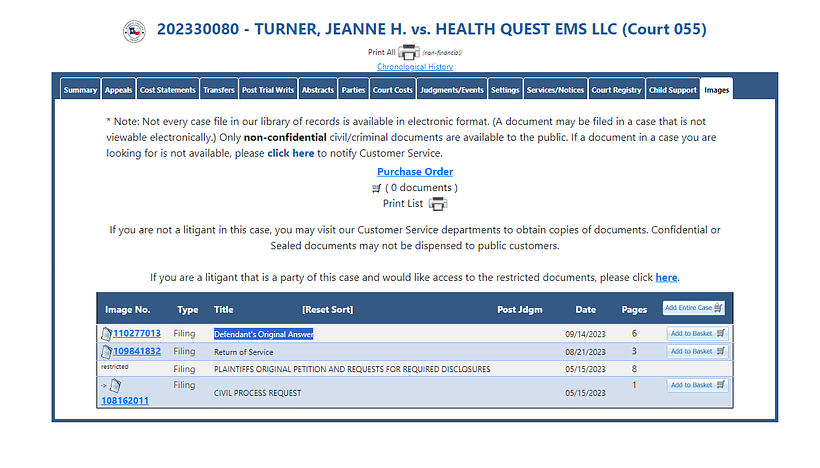Open document icon above image 108162011
Screen dimensions: 820x468
[x=115, y=386]
